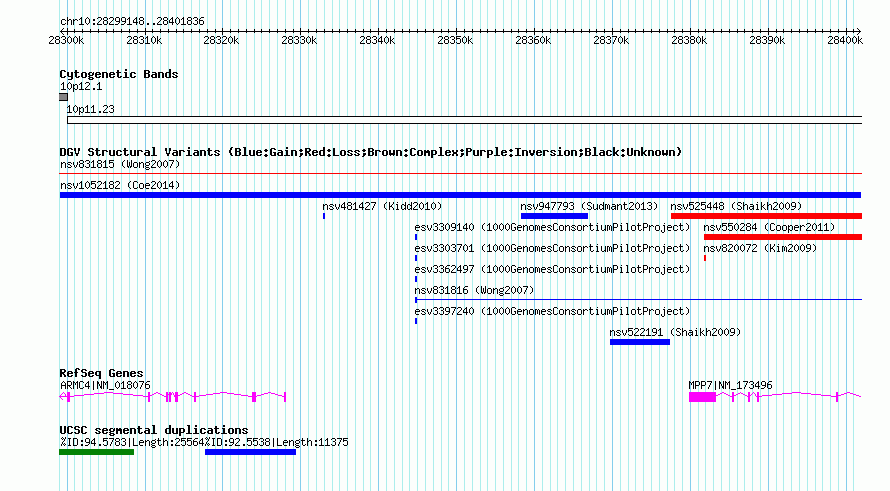Select the large MPP7 exon block
This screenshot has width=890, height=491.
(x=703, y=397)
